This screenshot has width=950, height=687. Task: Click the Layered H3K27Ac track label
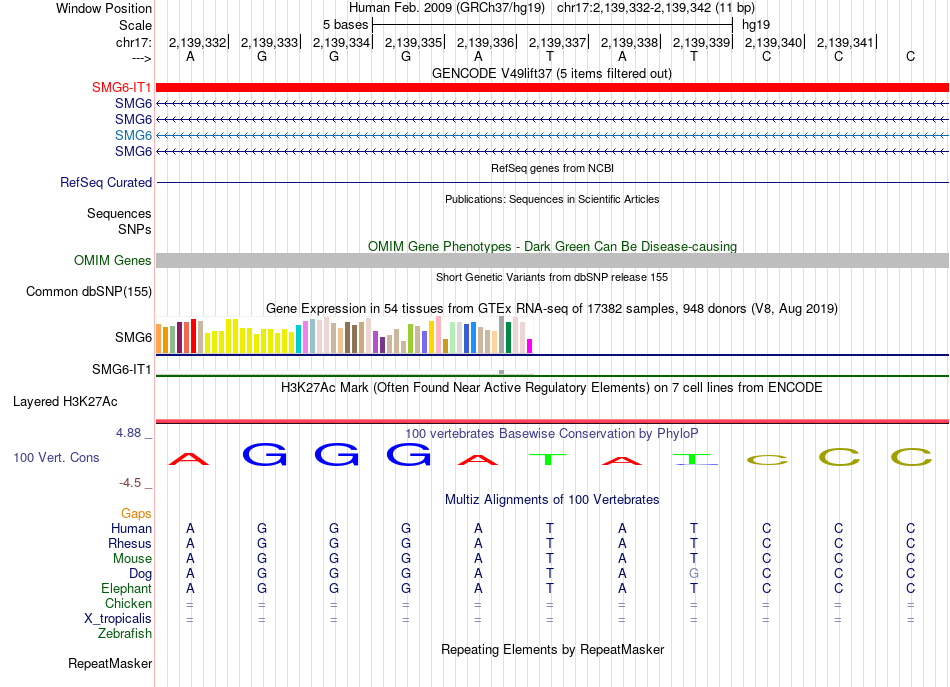coord(65,402)
